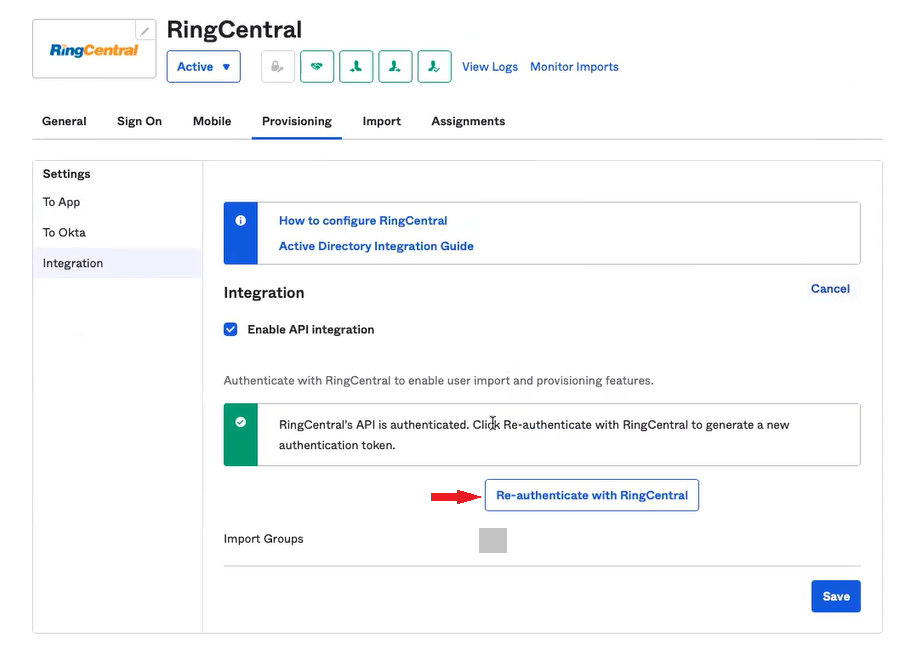900x645 pixels.
Task: Switch to the Sign On tab
Action: pos(139,121)
